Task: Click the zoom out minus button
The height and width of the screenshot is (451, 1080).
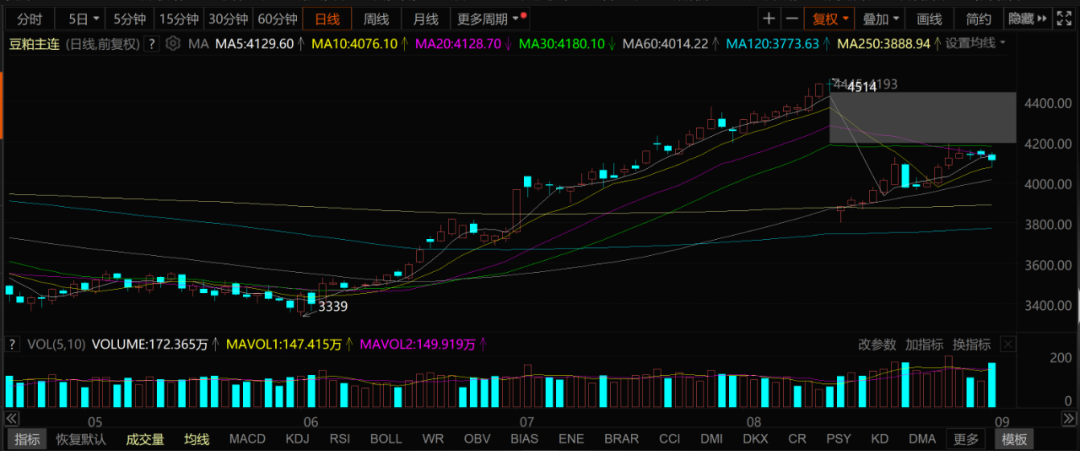Action: pyautogui.click(x=791, y=19)
